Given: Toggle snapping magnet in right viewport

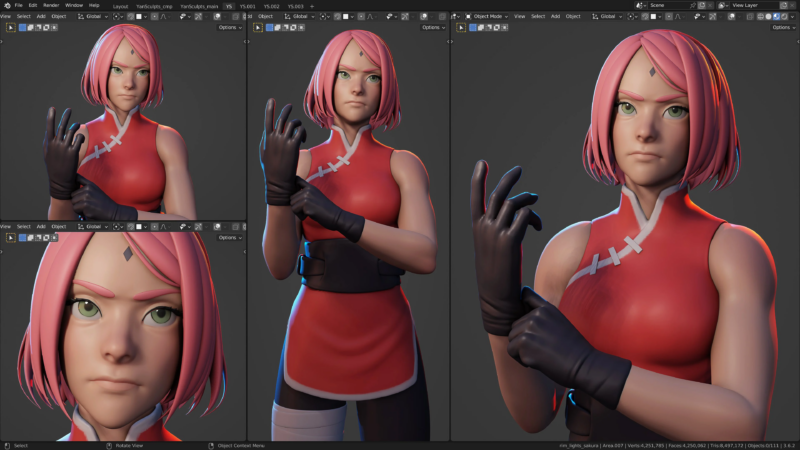Looking at the screenshot, I should tap(645, 16).
